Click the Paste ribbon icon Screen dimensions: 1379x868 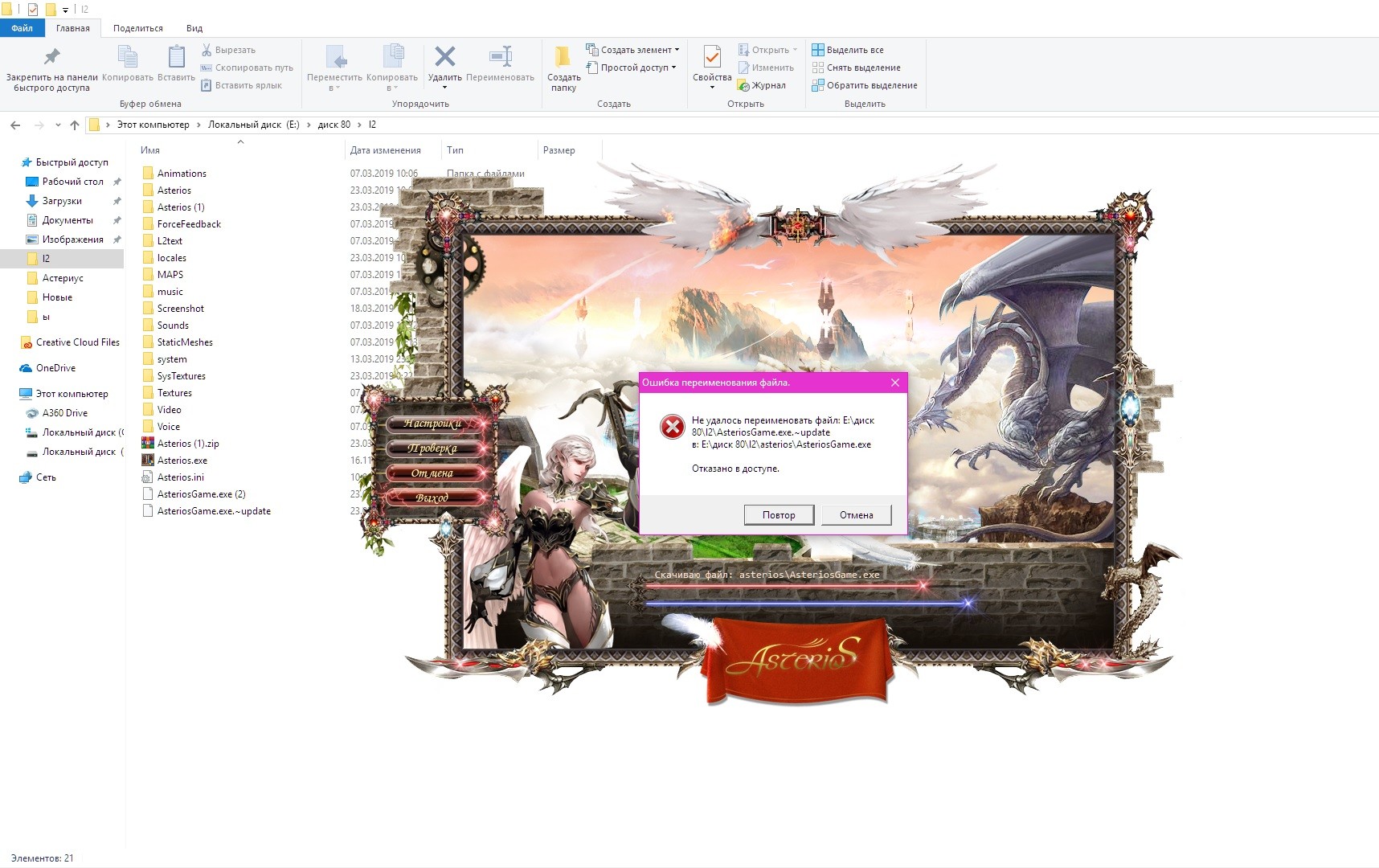click(176, 57)
